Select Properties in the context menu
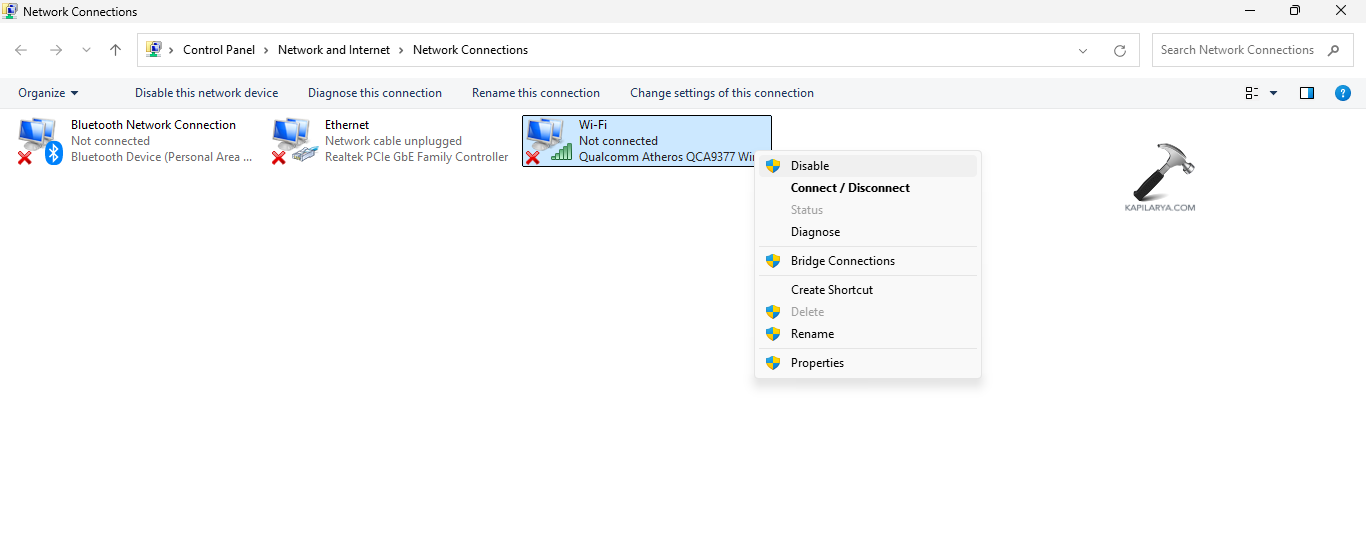Image resolution: width=1366 pixels, height=557 pixels. [817, 363]
